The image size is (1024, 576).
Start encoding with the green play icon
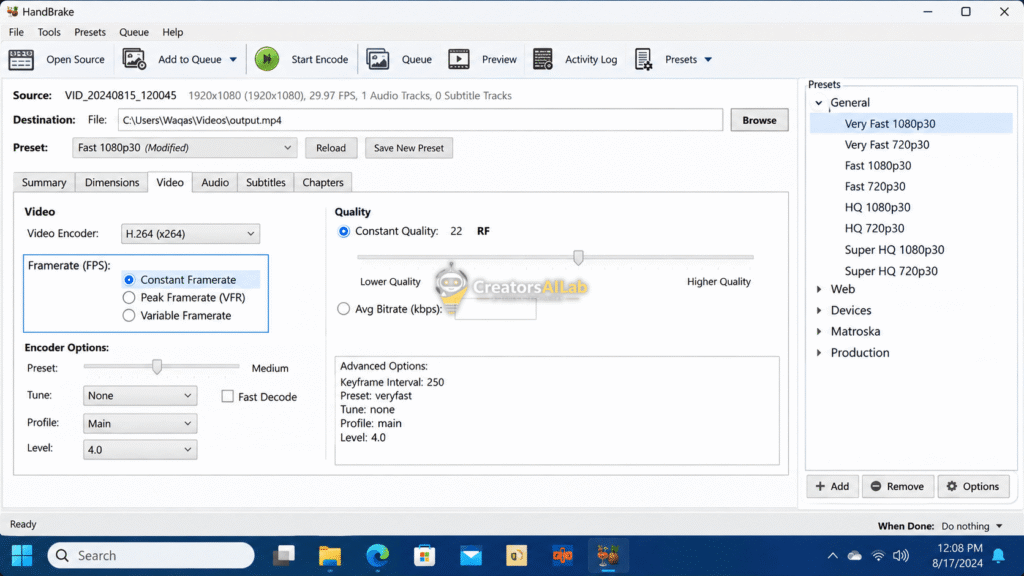point(266,59)
